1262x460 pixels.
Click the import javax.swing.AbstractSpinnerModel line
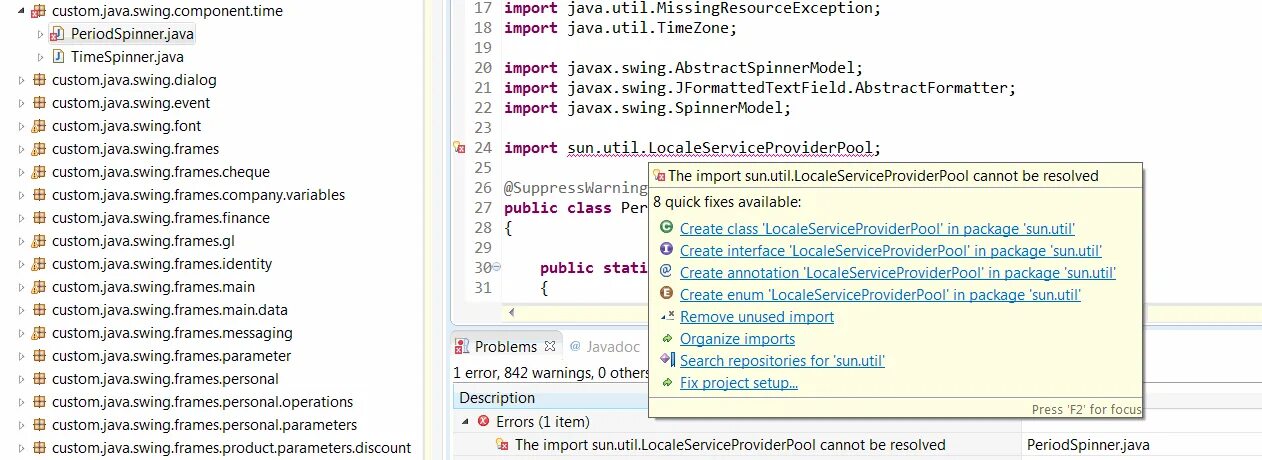tap(683, 68)
